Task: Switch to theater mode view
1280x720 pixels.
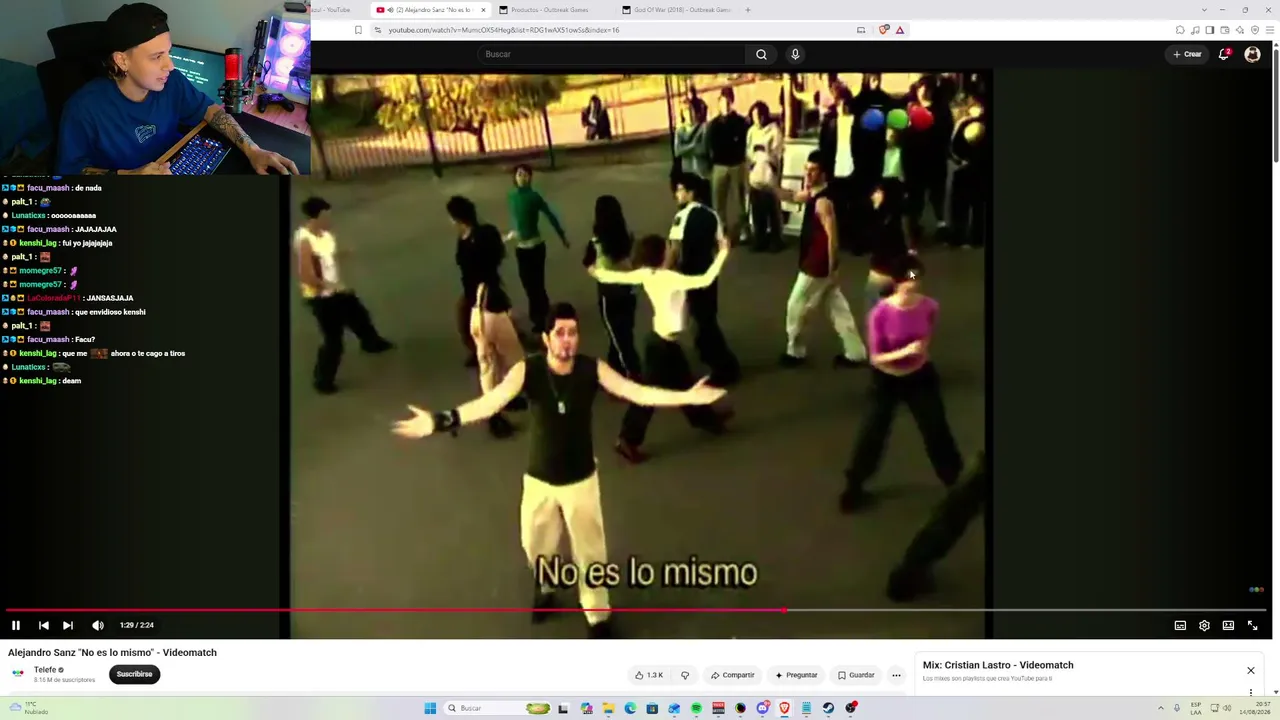Action: click(1228, 625)
